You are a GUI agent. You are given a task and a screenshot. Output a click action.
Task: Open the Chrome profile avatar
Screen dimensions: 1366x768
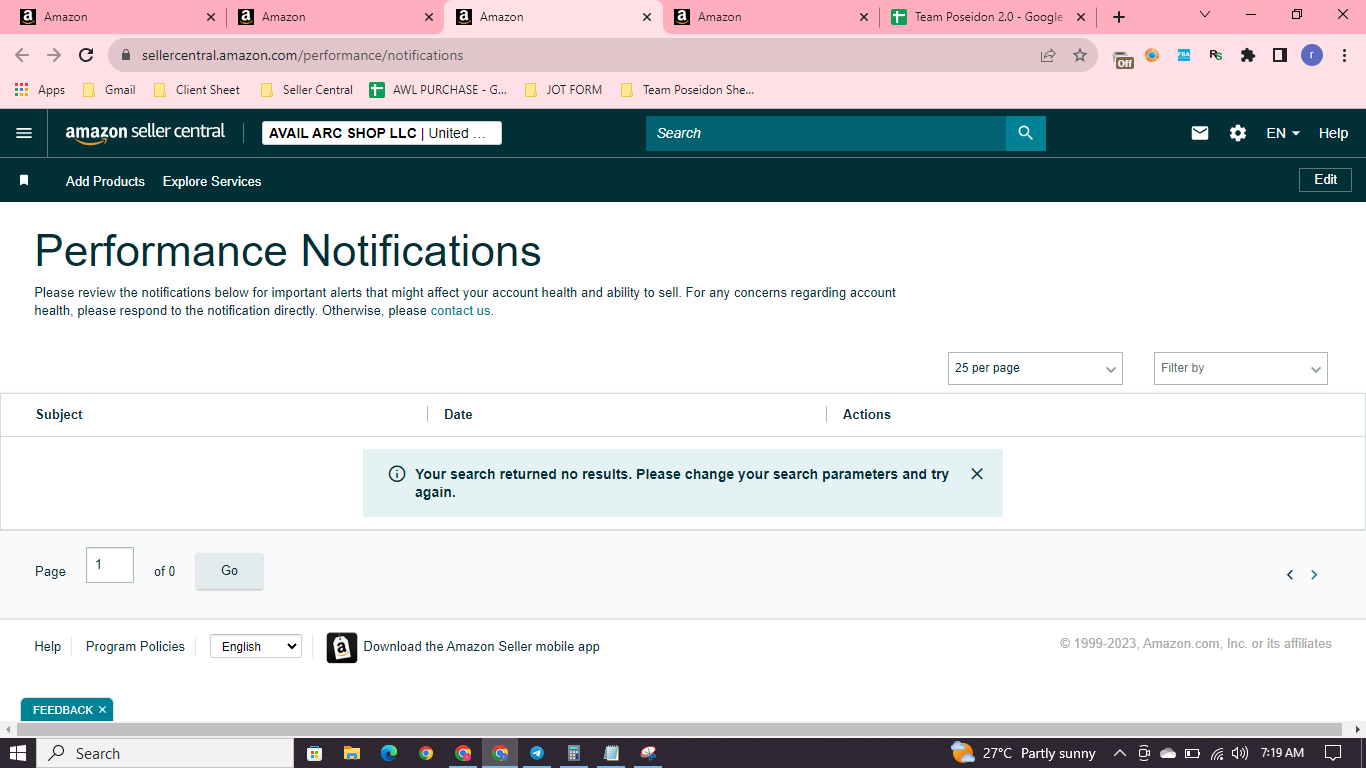pos(1312,55)
